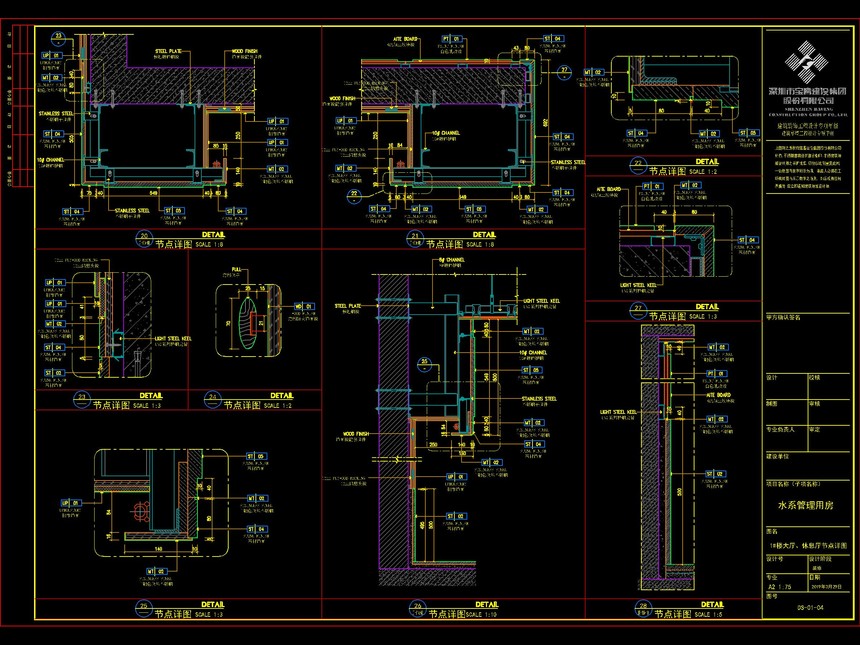Select the title number bubble "22" beside SCALE 1:2
Viewport: 860px width, 645px height.
638,166
